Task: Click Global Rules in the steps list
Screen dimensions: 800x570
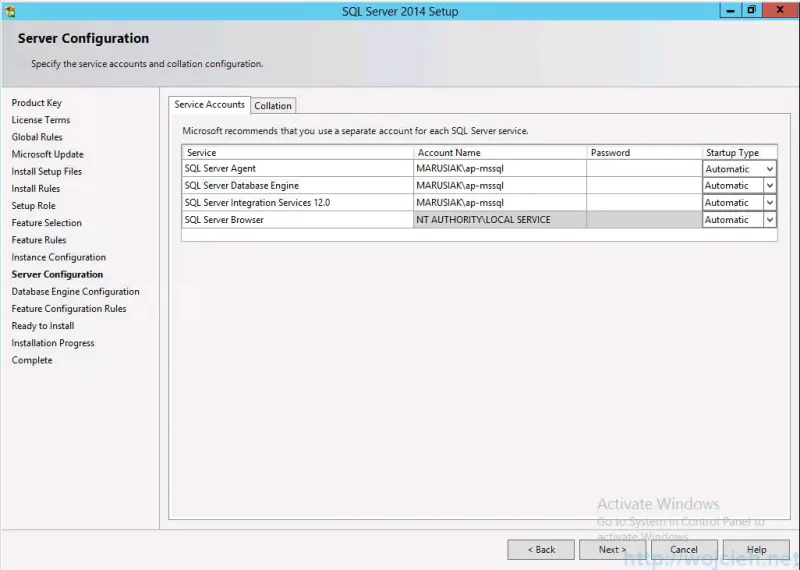Action: tap(37, 137)
